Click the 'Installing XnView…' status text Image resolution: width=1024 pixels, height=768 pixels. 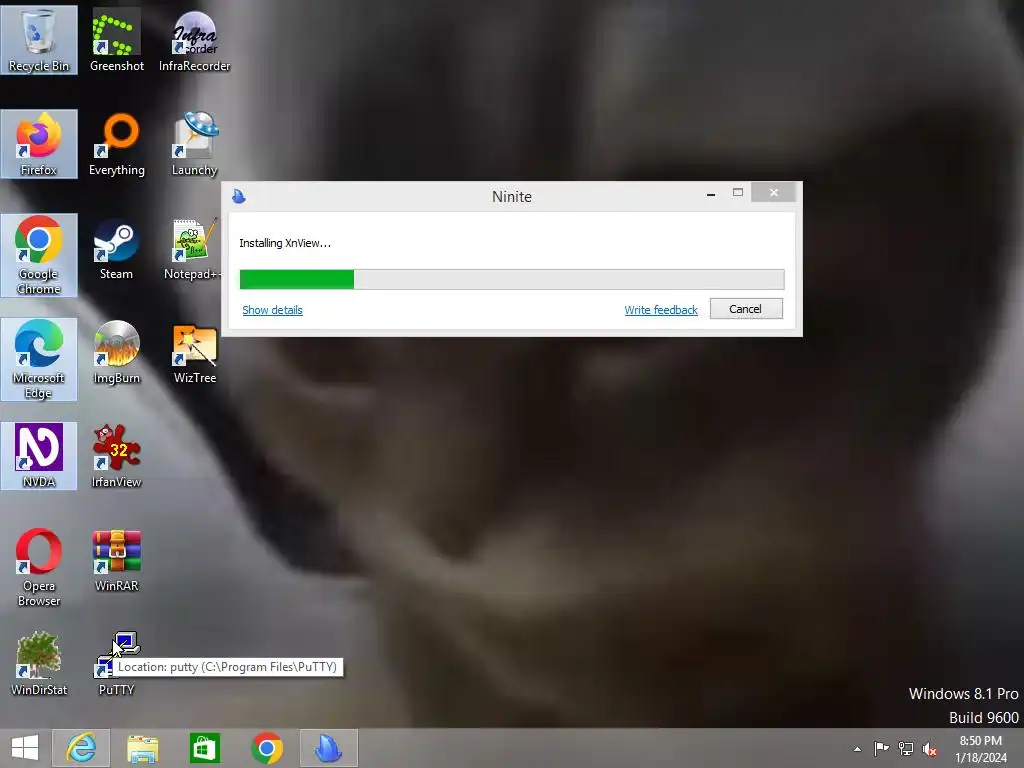(285, 243)
